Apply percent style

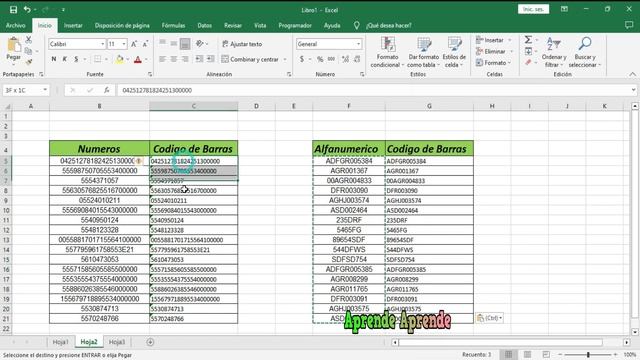[320, 59]
